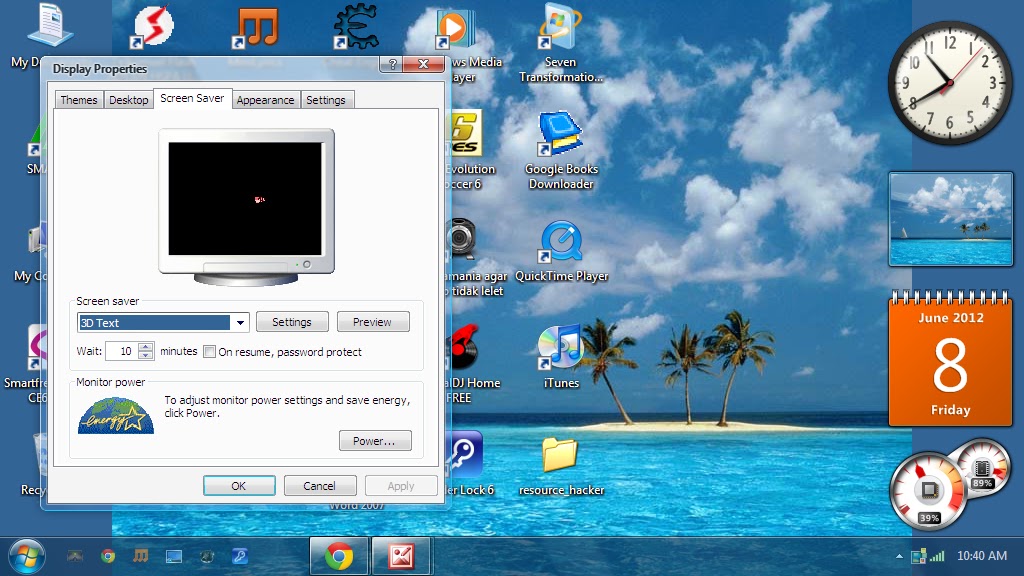The height and width of the screenshot is (576, 1024).
Task: Switch to the Desktop tab
Action: coord(129,100)
